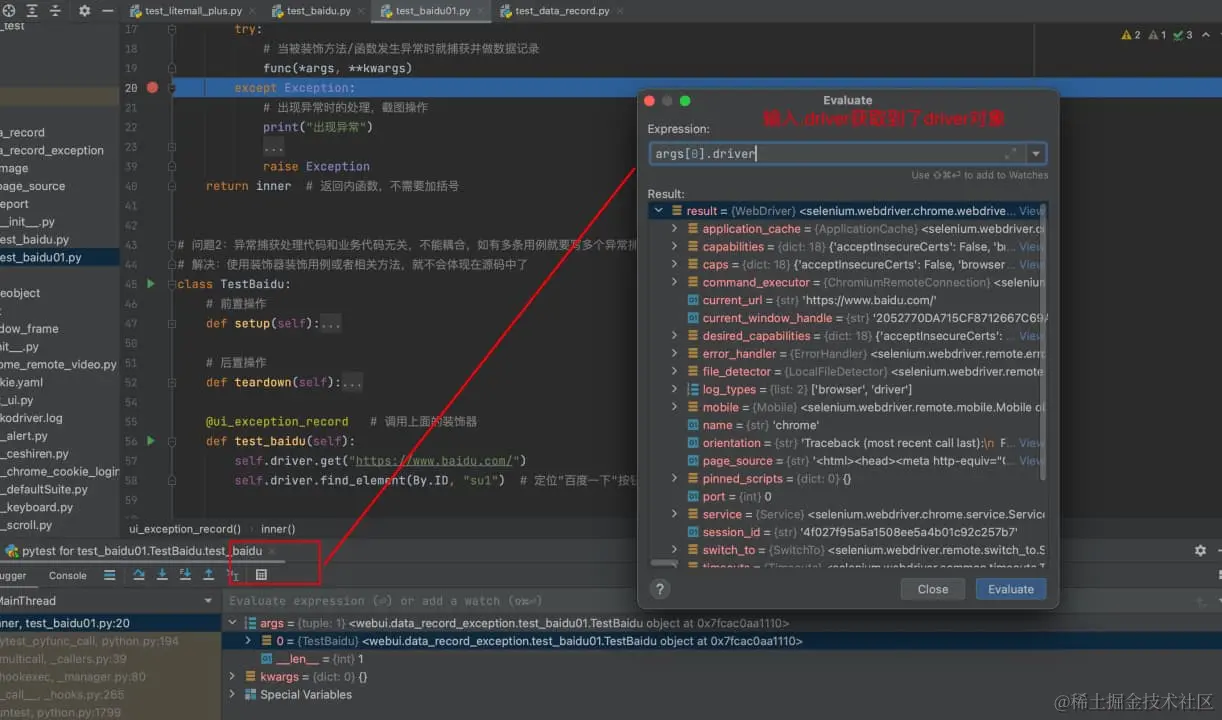
Task: Click the expand-field icon in the Expression input
Action: click(1010, 154)
